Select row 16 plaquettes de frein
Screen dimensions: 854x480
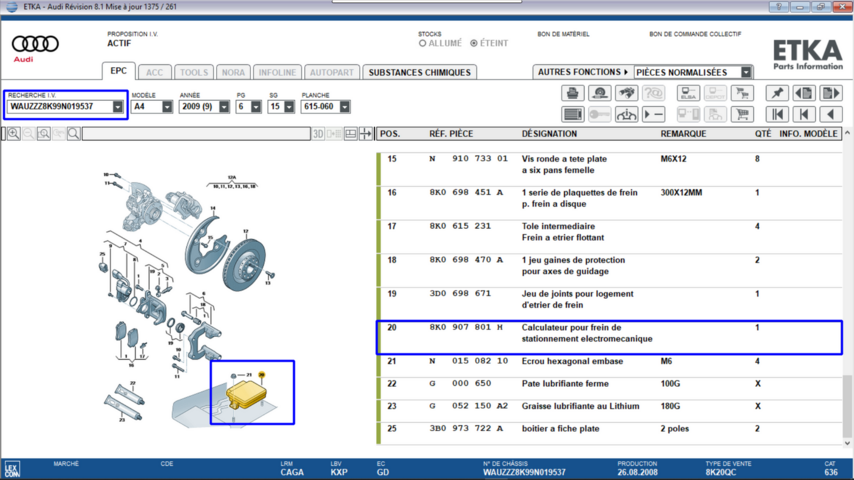609,203
